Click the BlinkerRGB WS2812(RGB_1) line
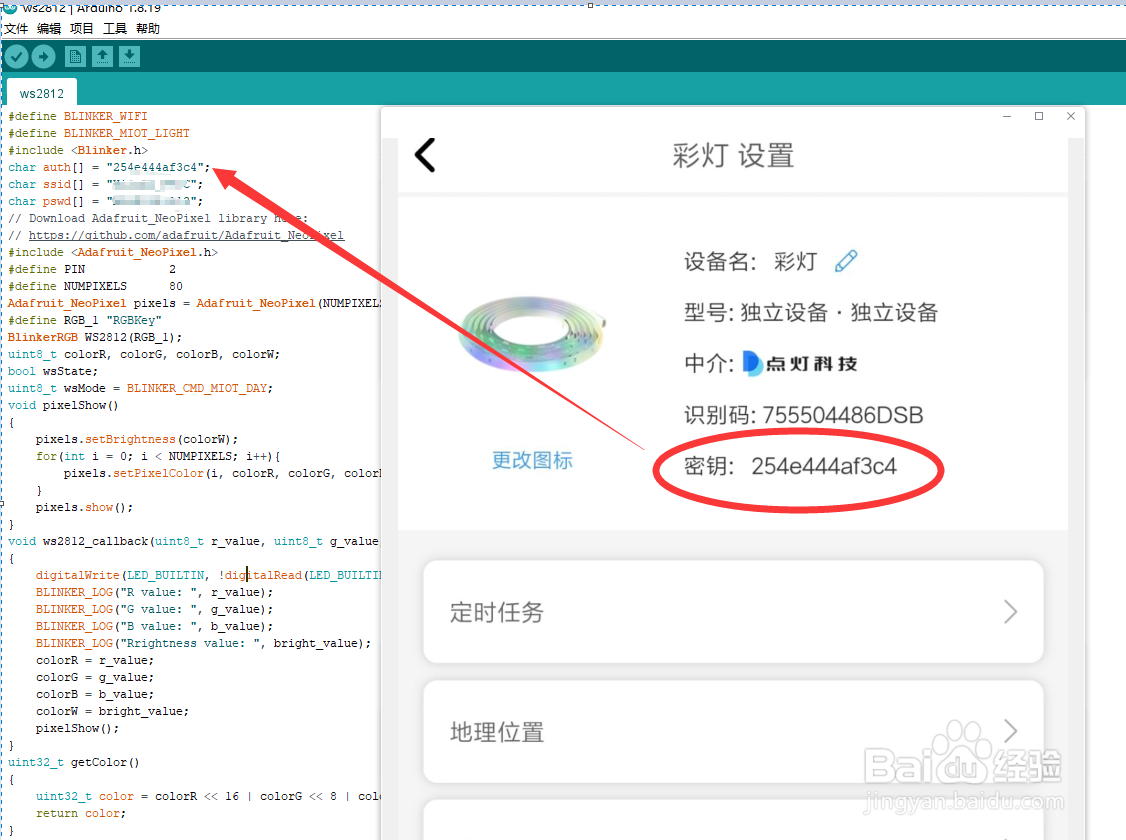The height and width of the screenshot is (840, 1126). click(95, 337)
